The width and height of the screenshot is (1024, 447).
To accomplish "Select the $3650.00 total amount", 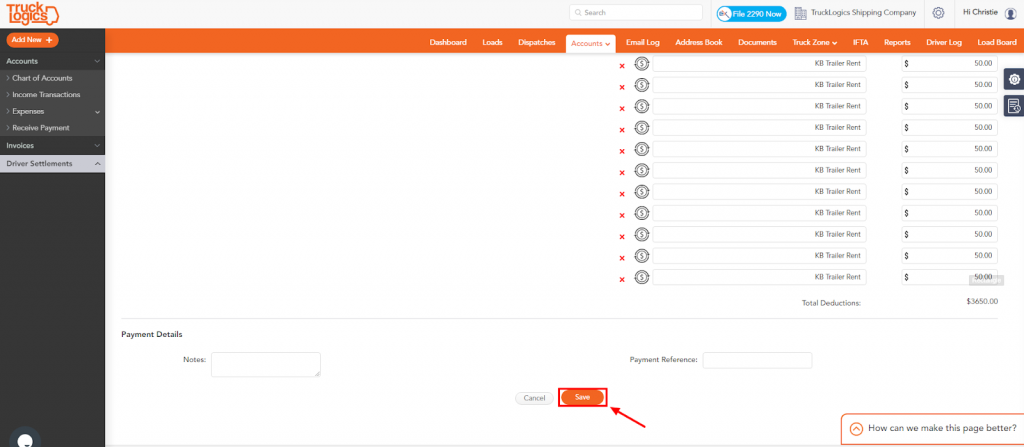I will pos(982,301).
